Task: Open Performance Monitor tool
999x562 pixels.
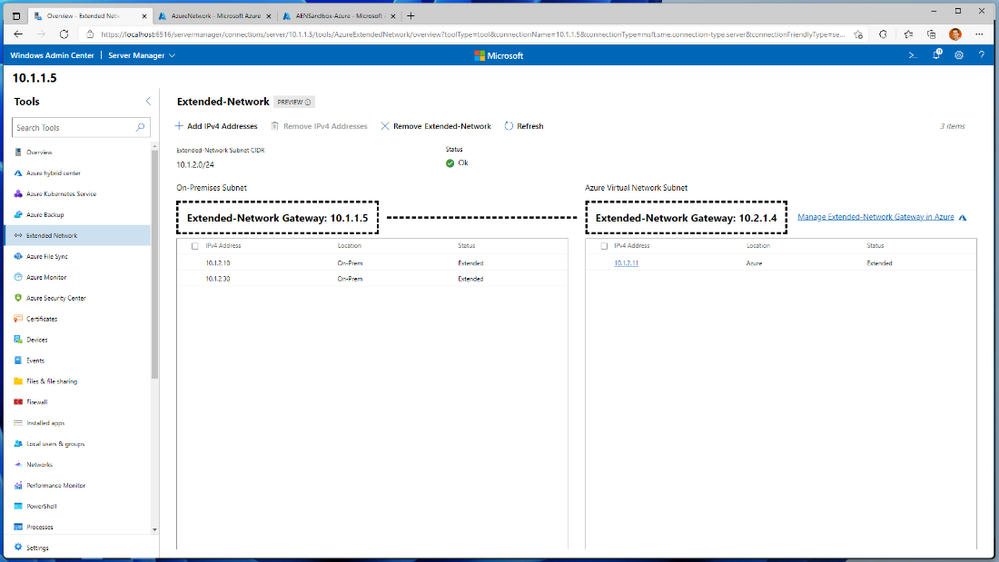Action: pos(55,486)
